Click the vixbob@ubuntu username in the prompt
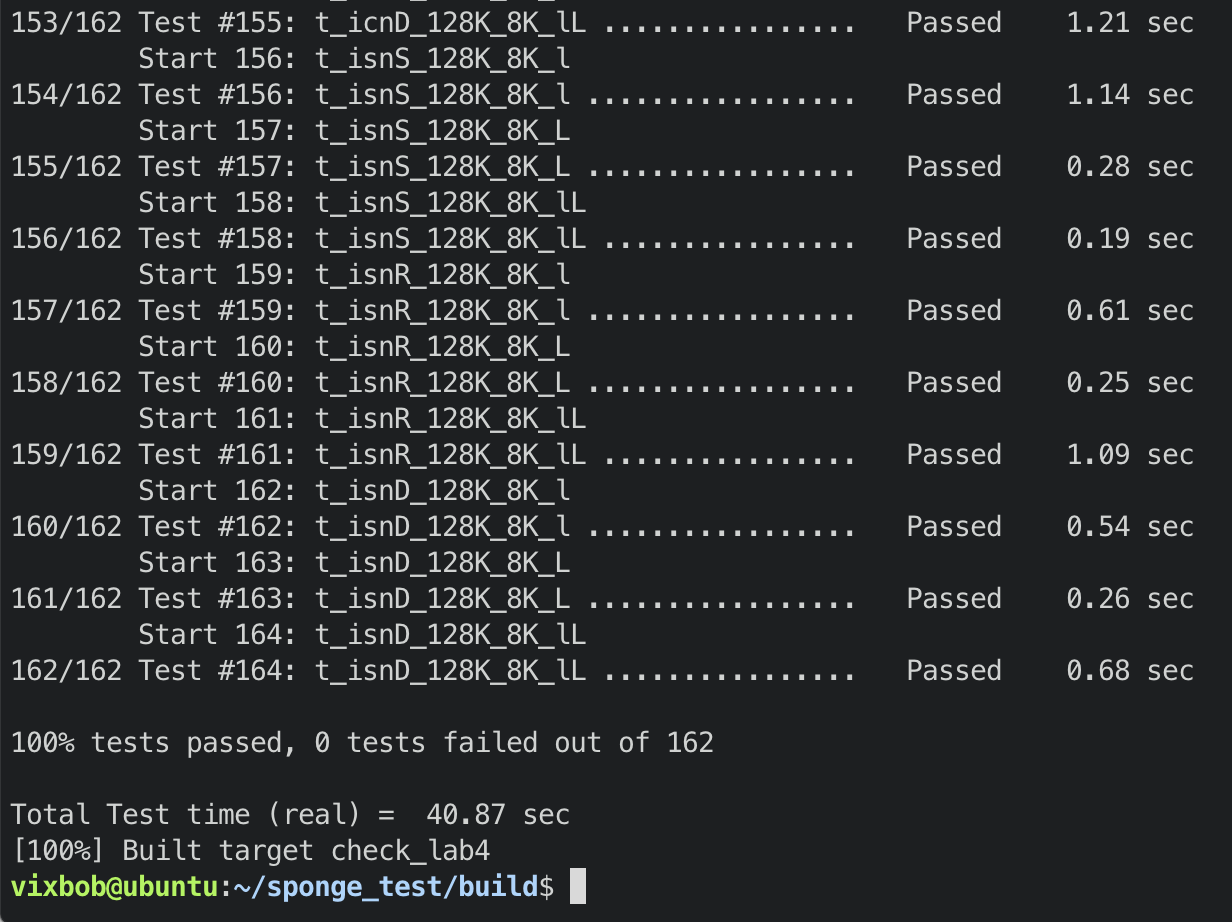 pyautogui.click(x=114, y=887)
